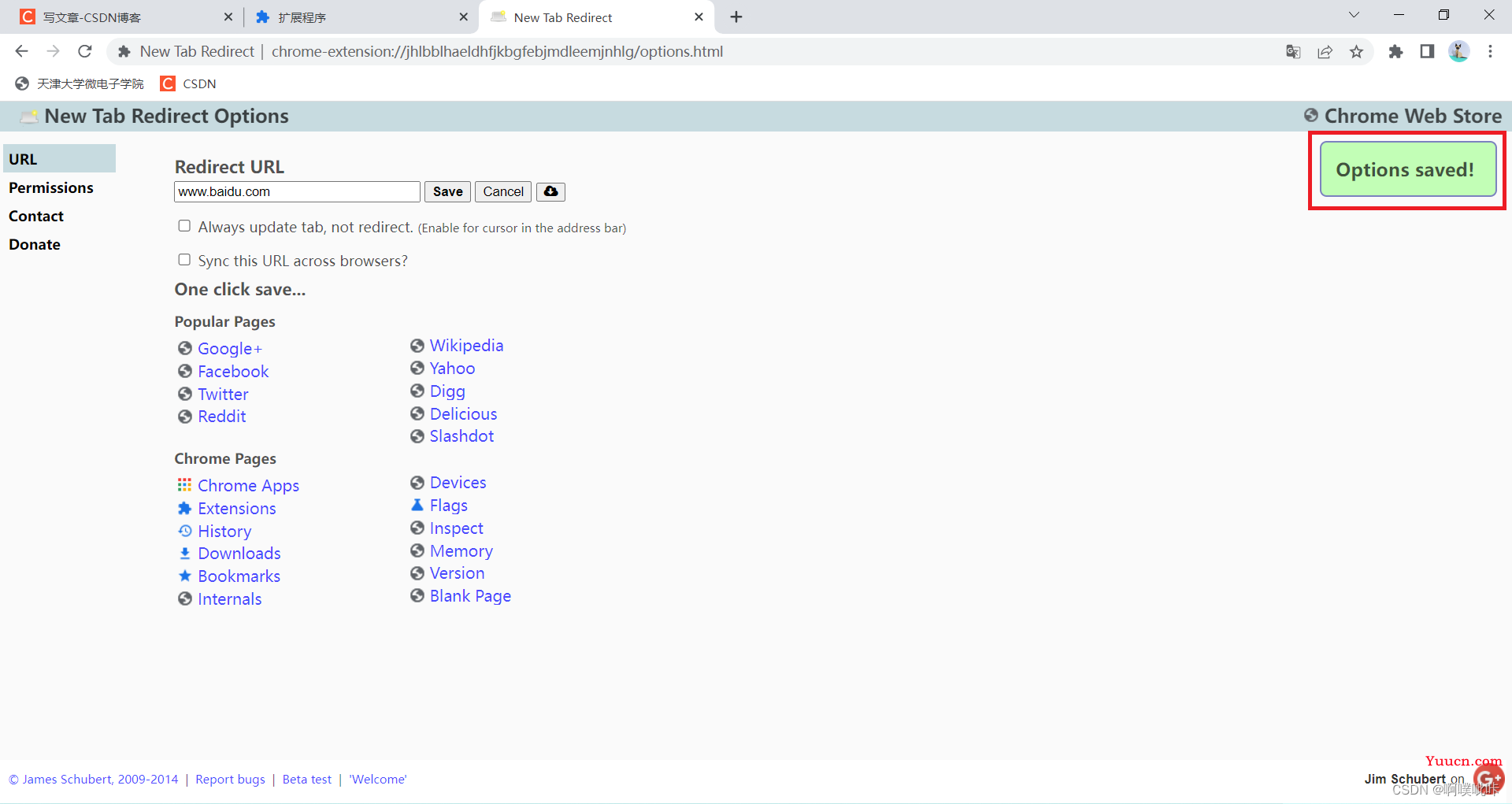Click the Report bugs footer link

230,779
